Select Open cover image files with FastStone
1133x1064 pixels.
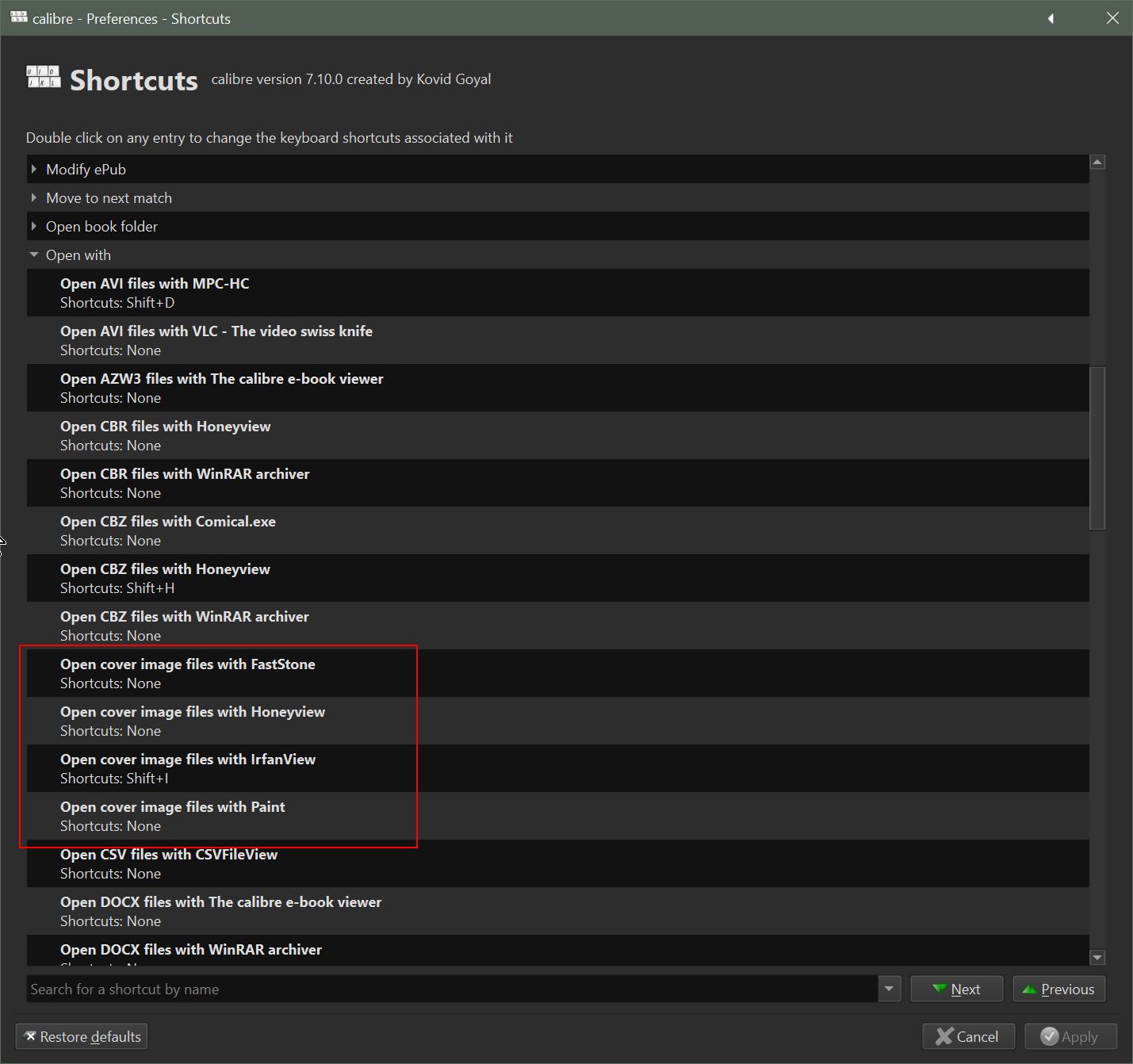click(x=558, y=673)
